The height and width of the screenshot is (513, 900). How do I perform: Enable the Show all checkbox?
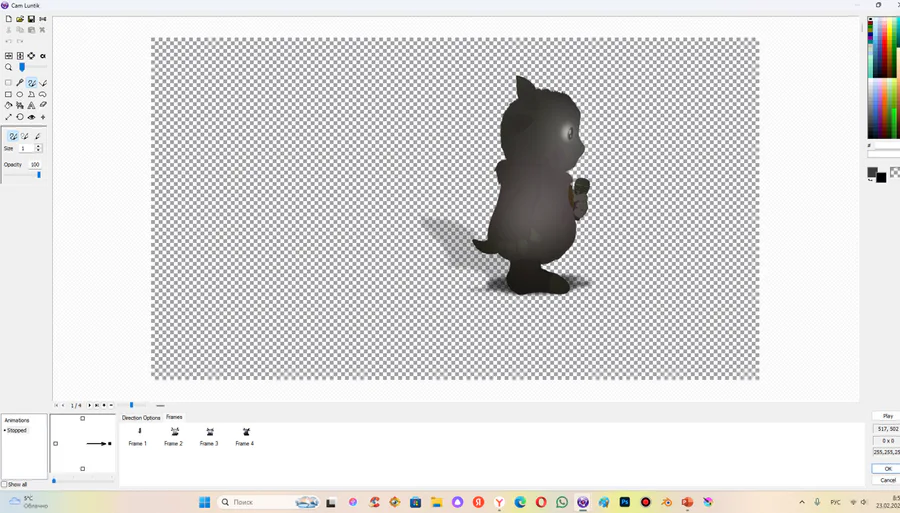click(4, 484)
